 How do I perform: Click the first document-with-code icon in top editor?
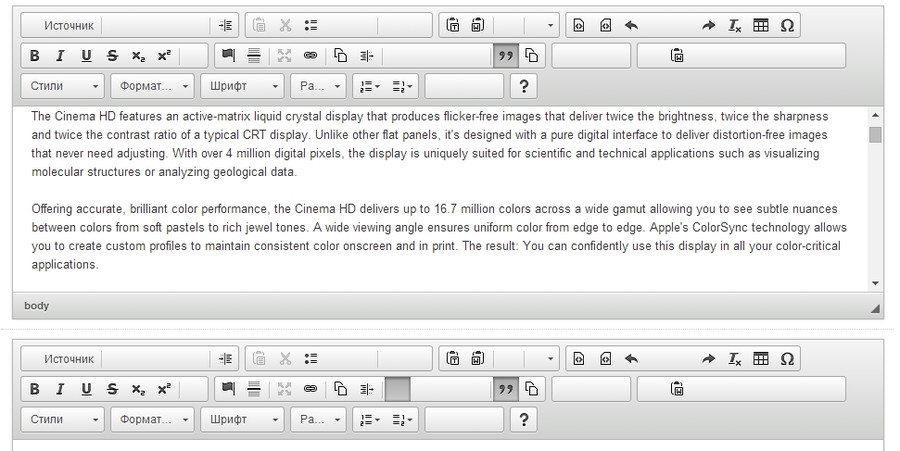[x=579, y=25]
